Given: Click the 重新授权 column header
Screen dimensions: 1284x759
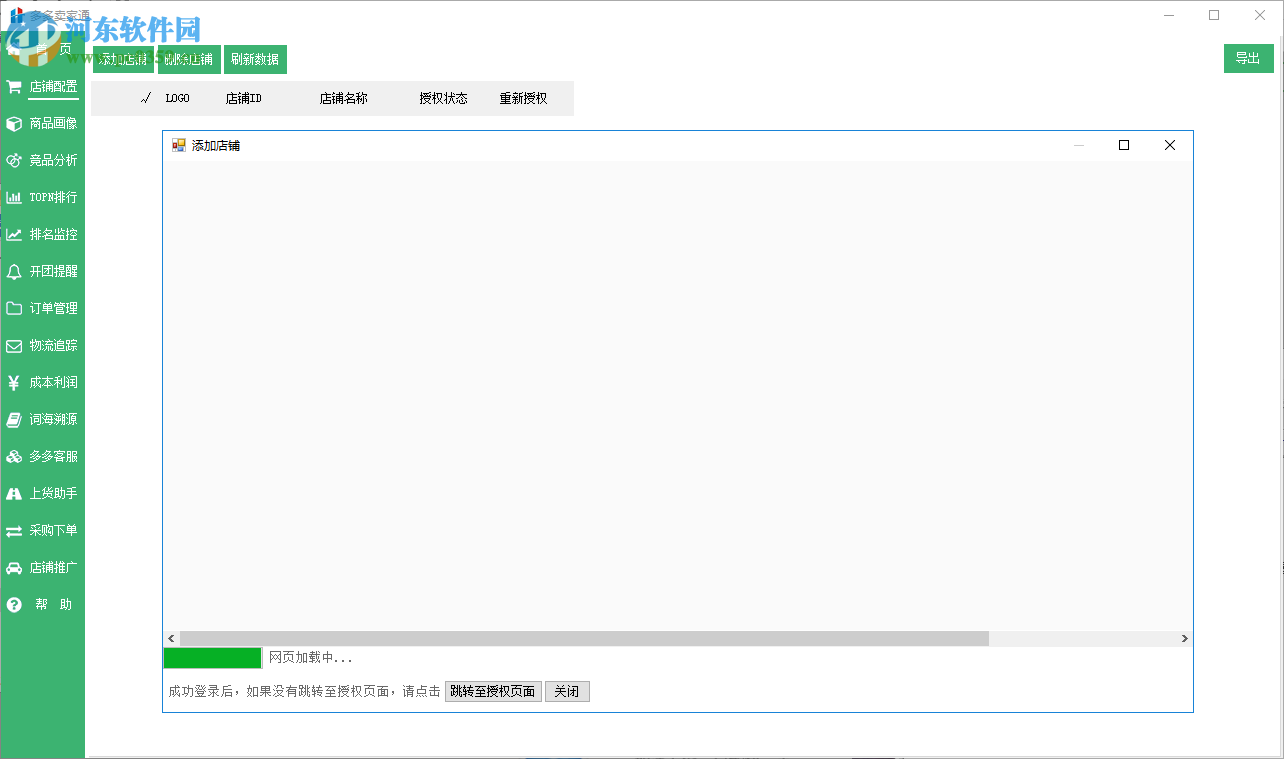Looking at the screenshot, I should (523, 98).
